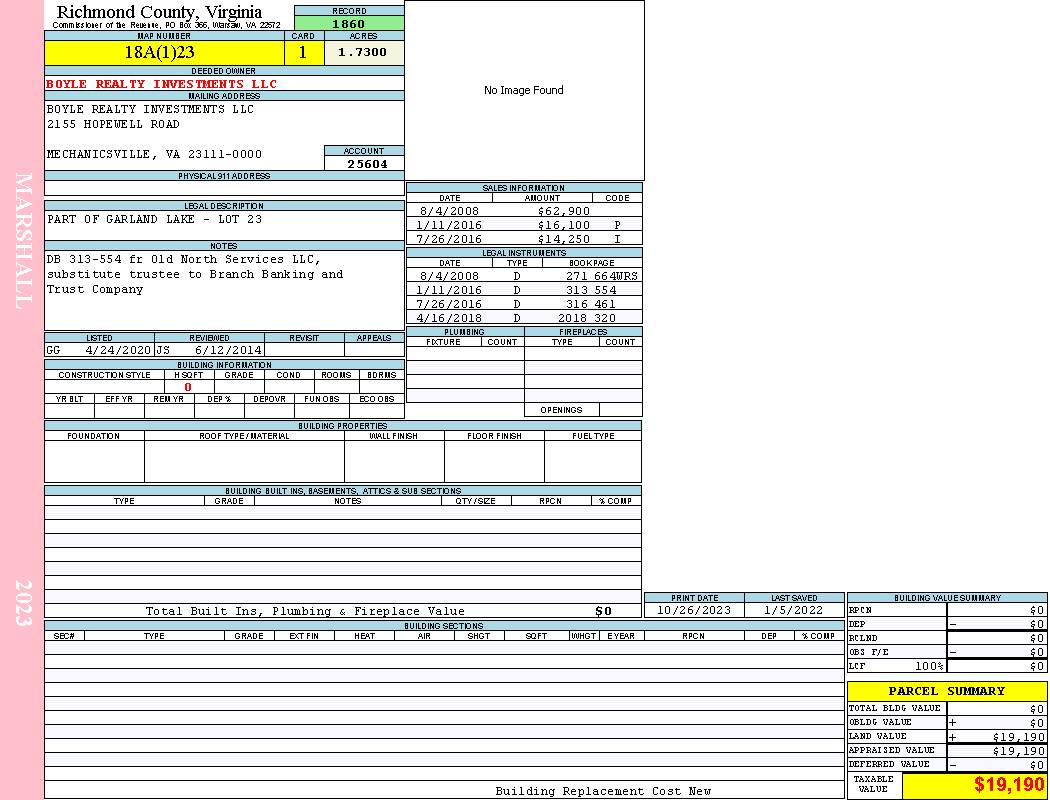
Task: Click the green record number 1860 field
Action: tap(349, 24)
